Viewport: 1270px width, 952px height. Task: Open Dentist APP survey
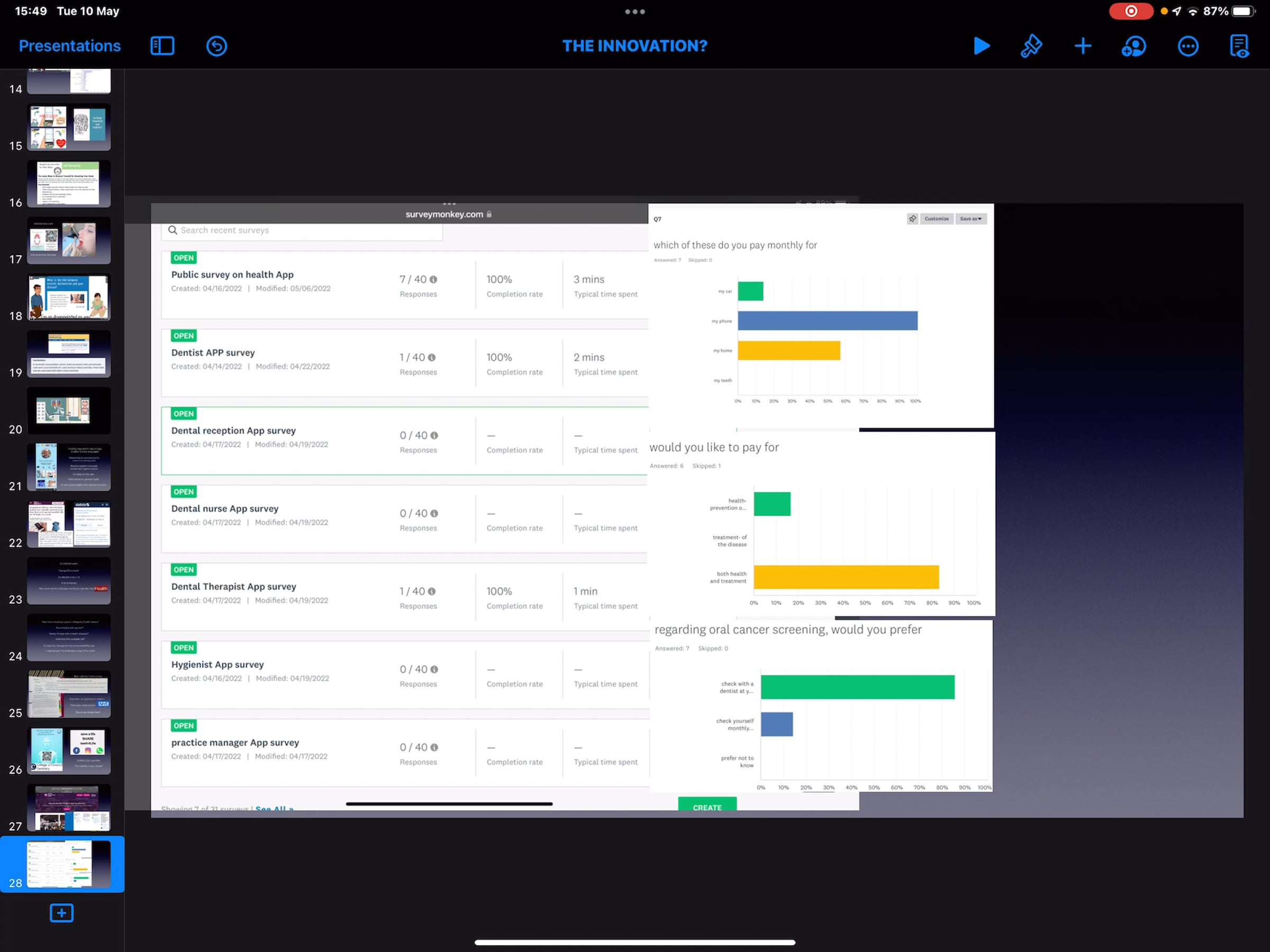(213, 352)
